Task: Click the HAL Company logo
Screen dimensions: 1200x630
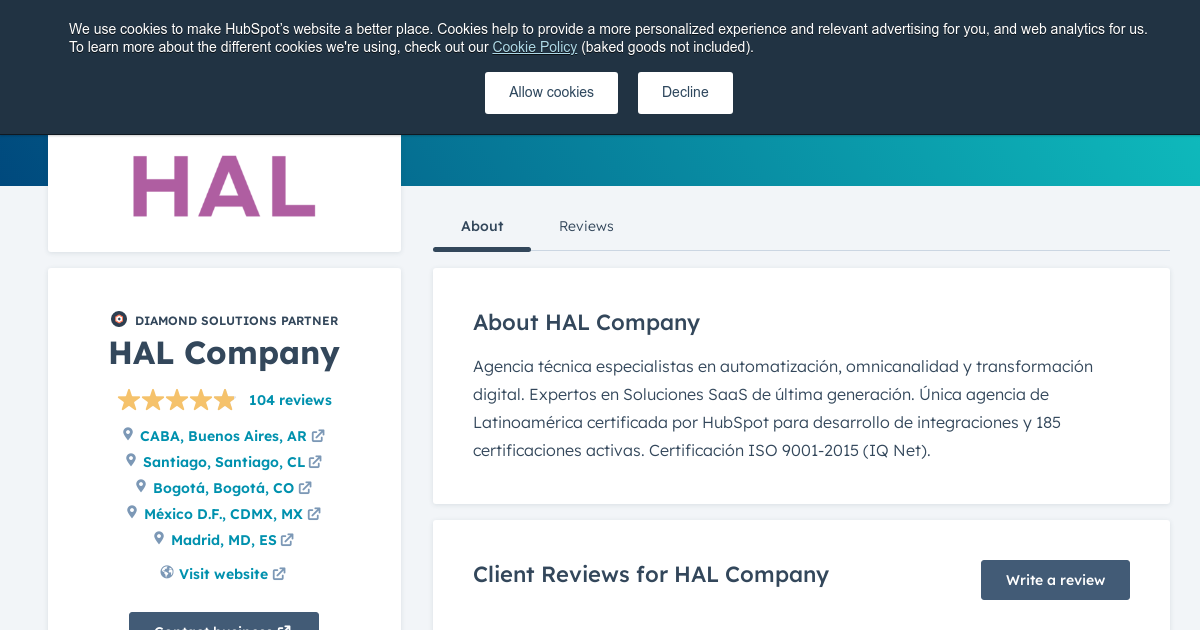Action: (224, 186)
